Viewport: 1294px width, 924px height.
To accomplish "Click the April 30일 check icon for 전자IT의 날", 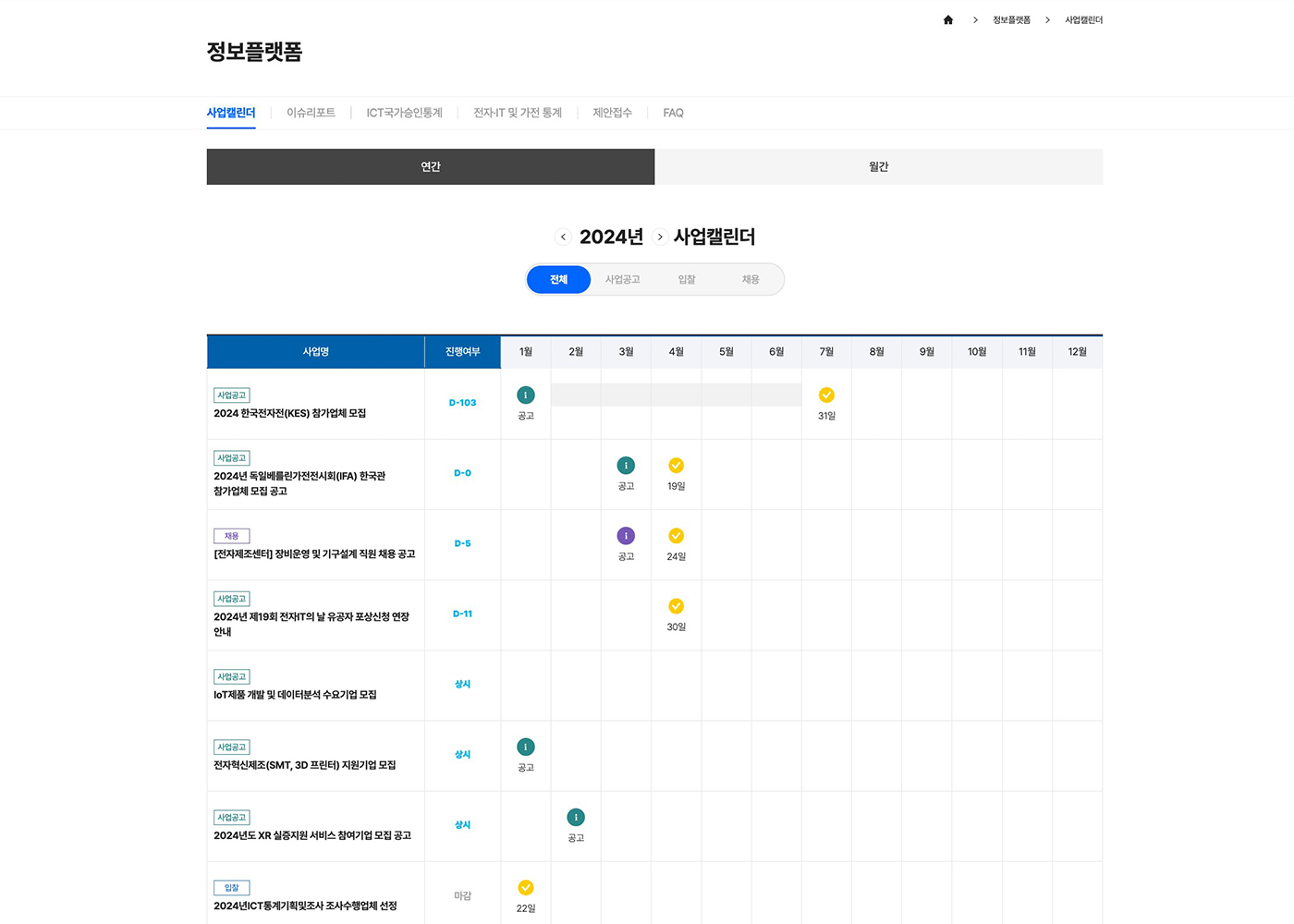I will tap(676, 607).
